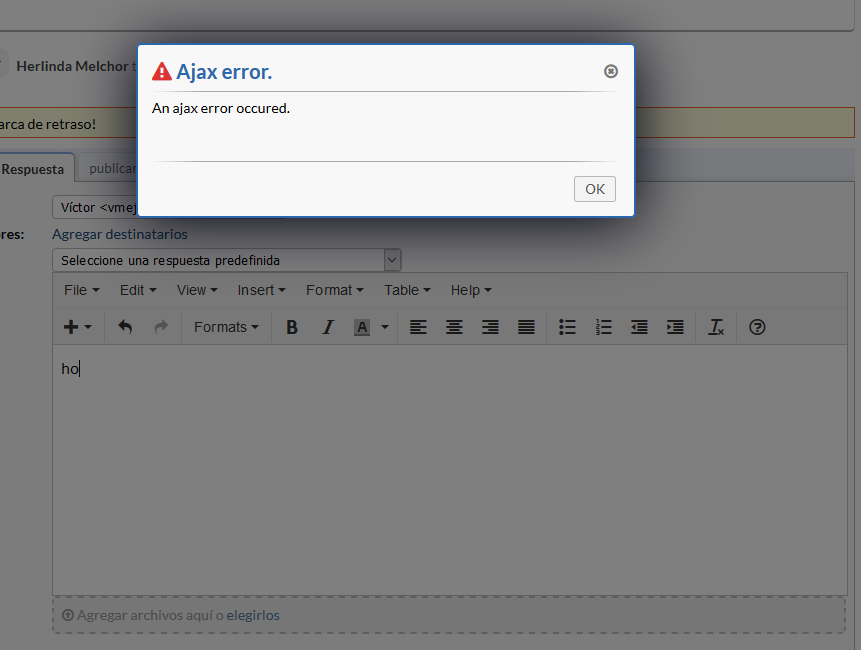Open the Help menu in the editor
The image size is (861, 650).
click(471, 290)
